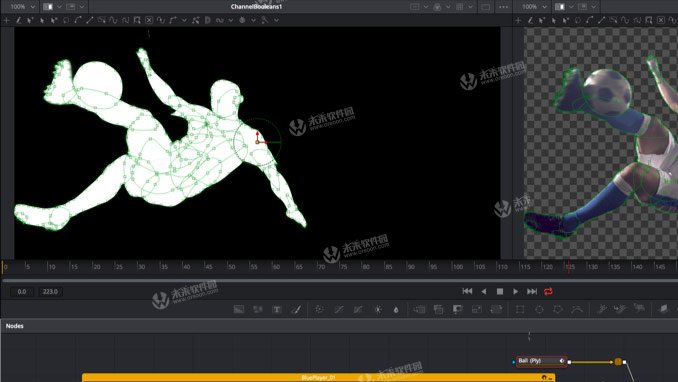678x382 pixels.
Task: Add a Polygon mask from toolbar
Action: click(x=558, y=309)
